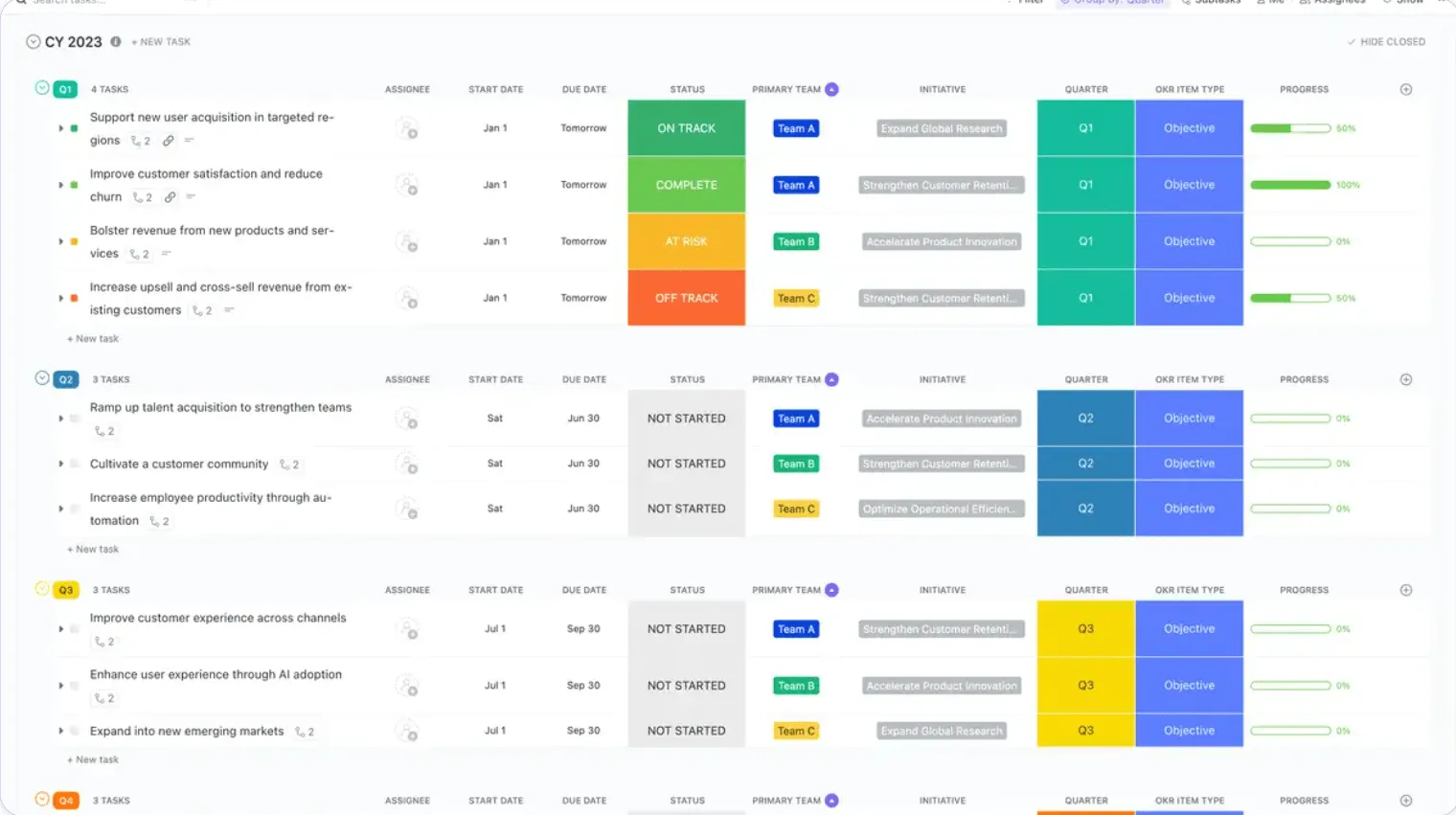Click the orange status square of 'Increase upsell' task
The image size is (1456, 815).
(x=75, y=299)
